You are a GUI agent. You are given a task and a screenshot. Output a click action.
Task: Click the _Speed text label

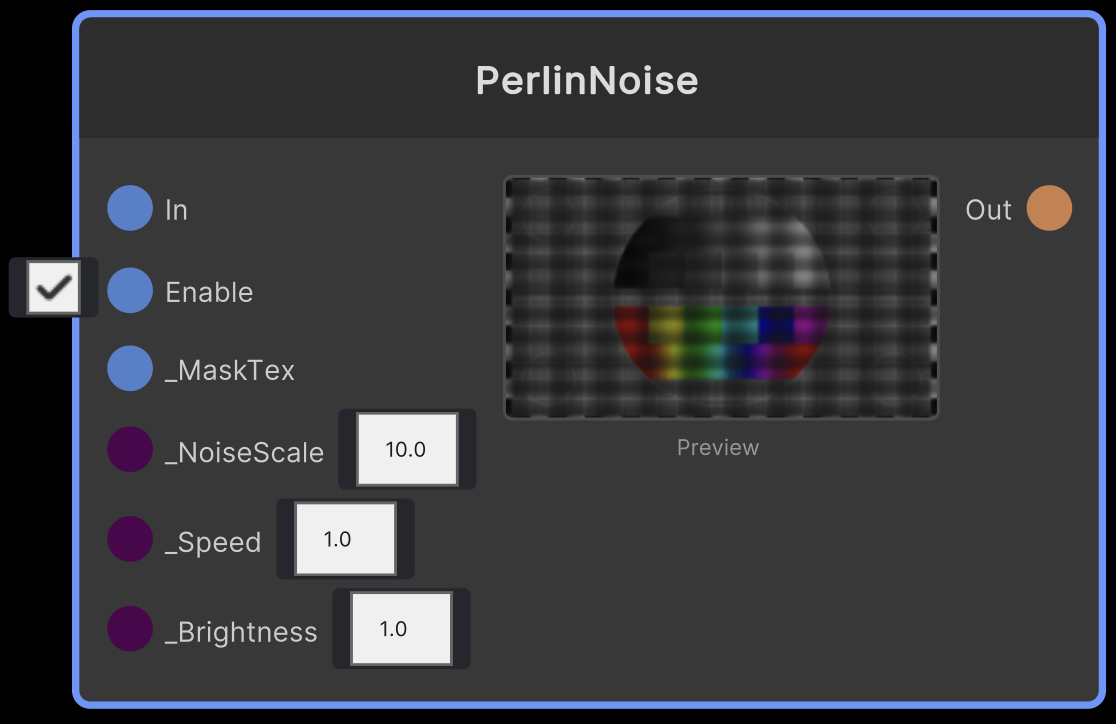[213, 543]
